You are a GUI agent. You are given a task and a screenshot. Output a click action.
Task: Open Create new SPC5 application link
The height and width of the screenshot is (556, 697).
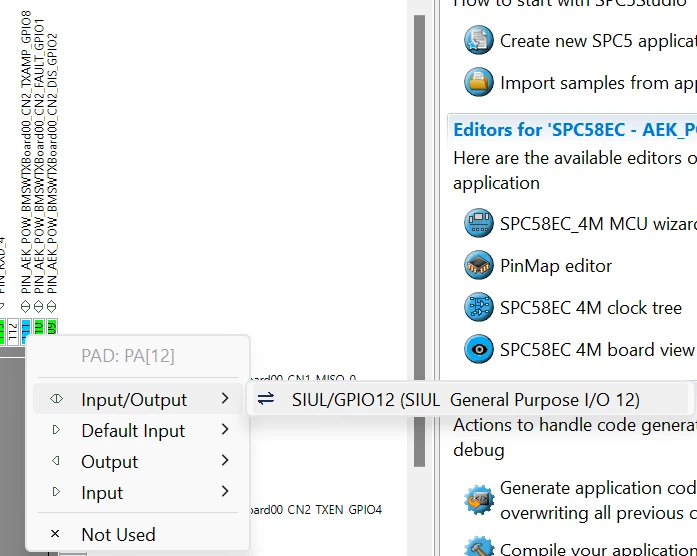(598, 41)
